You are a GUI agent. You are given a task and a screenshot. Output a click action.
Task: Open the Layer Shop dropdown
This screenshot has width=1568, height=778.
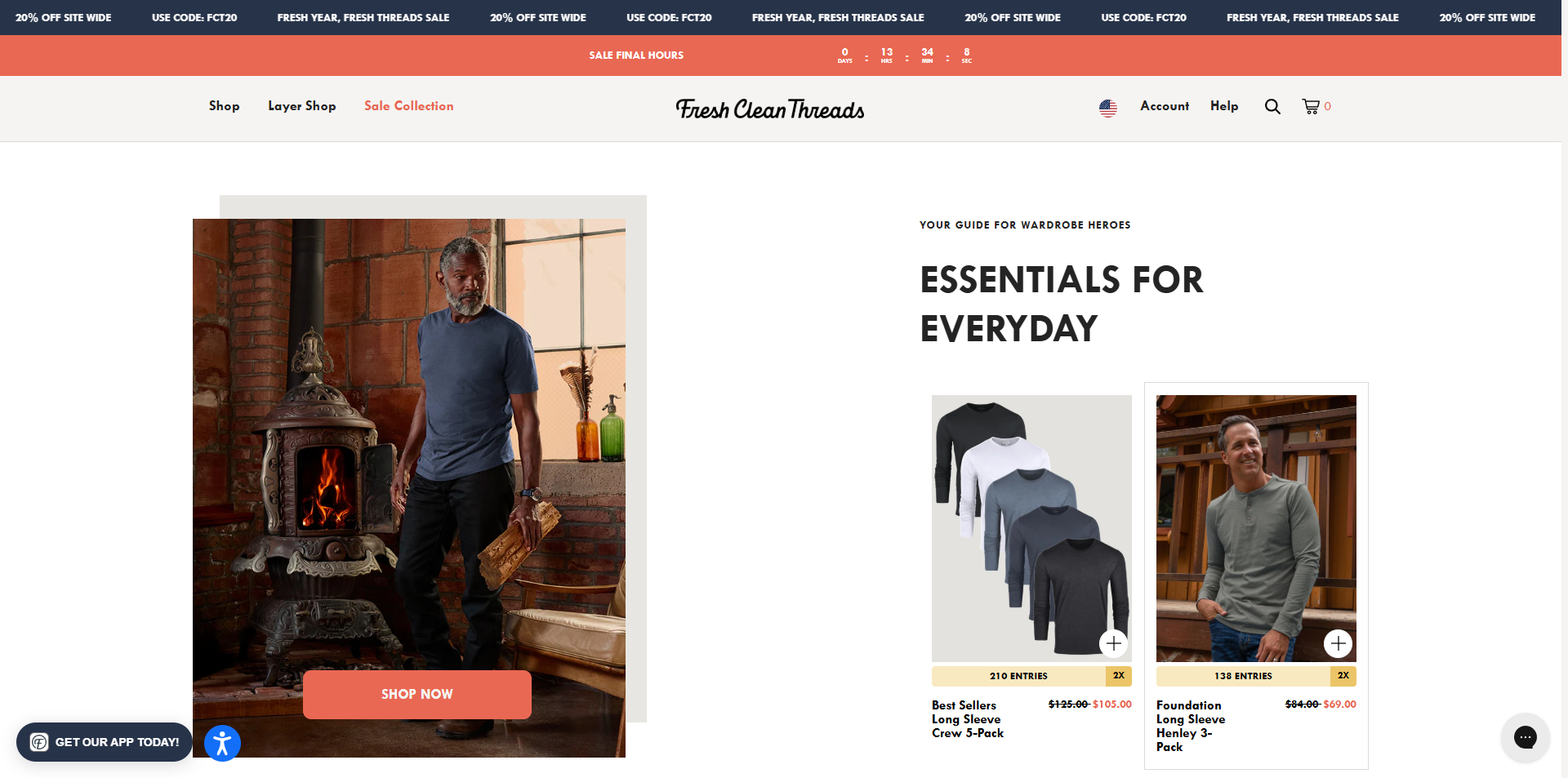click(x=301, y=106)
